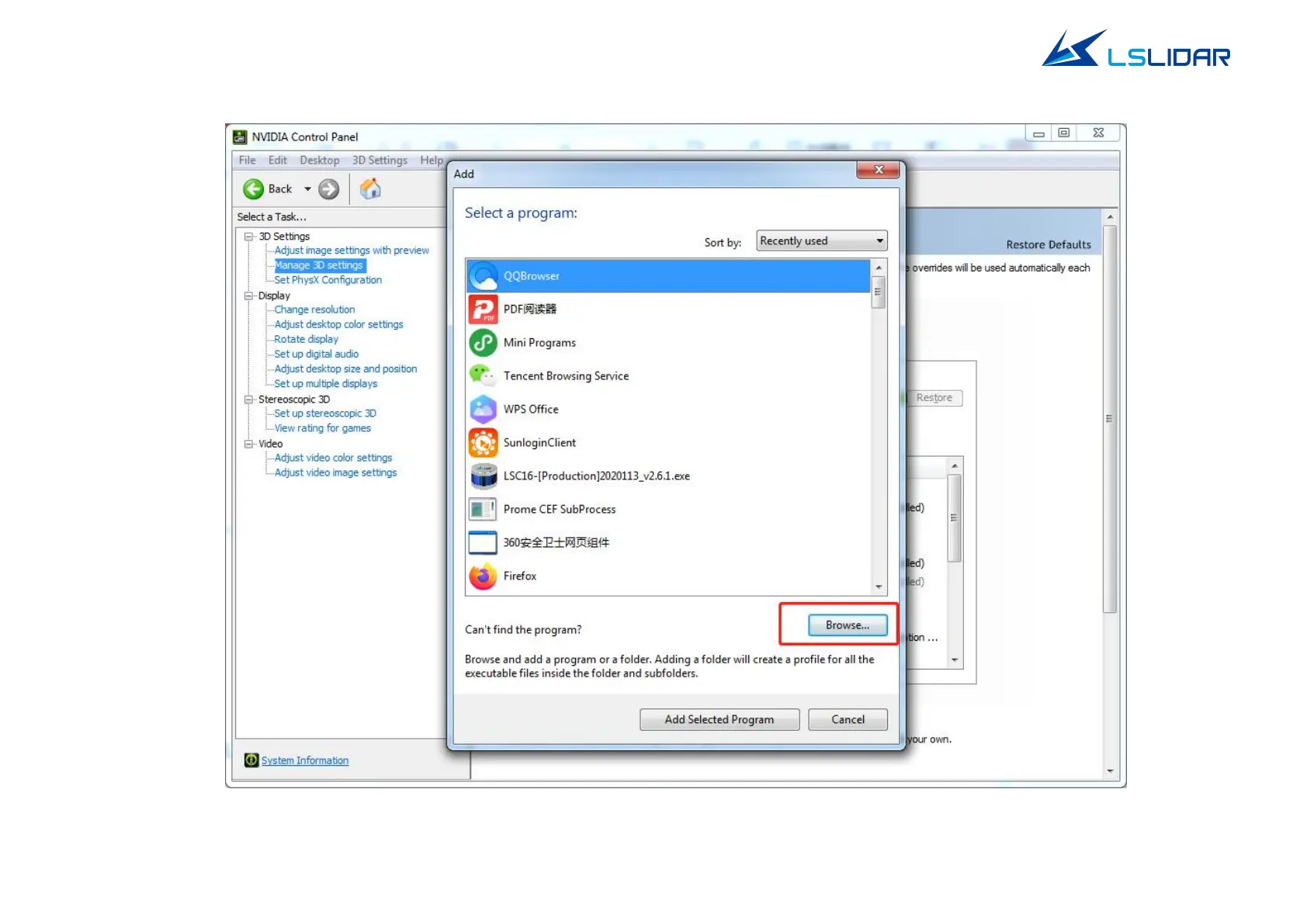Image resolution: width=1307 pixels, height=924 pixels.
Task: Click the program list scroll down arrow
Action: point(879,587)
